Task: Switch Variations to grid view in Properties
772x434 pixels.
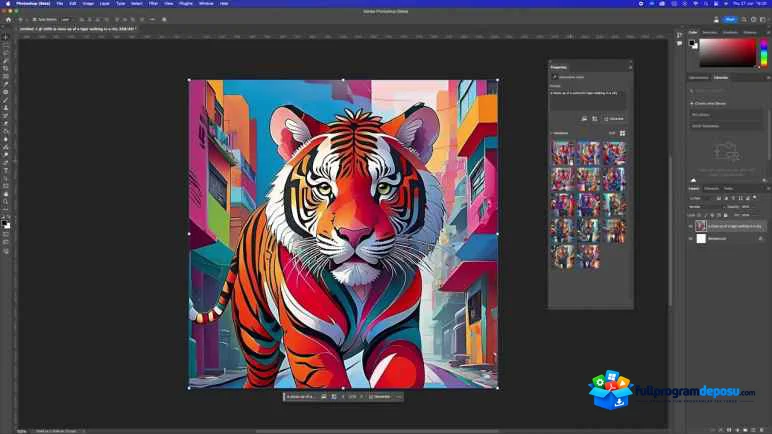Action: 622,133
